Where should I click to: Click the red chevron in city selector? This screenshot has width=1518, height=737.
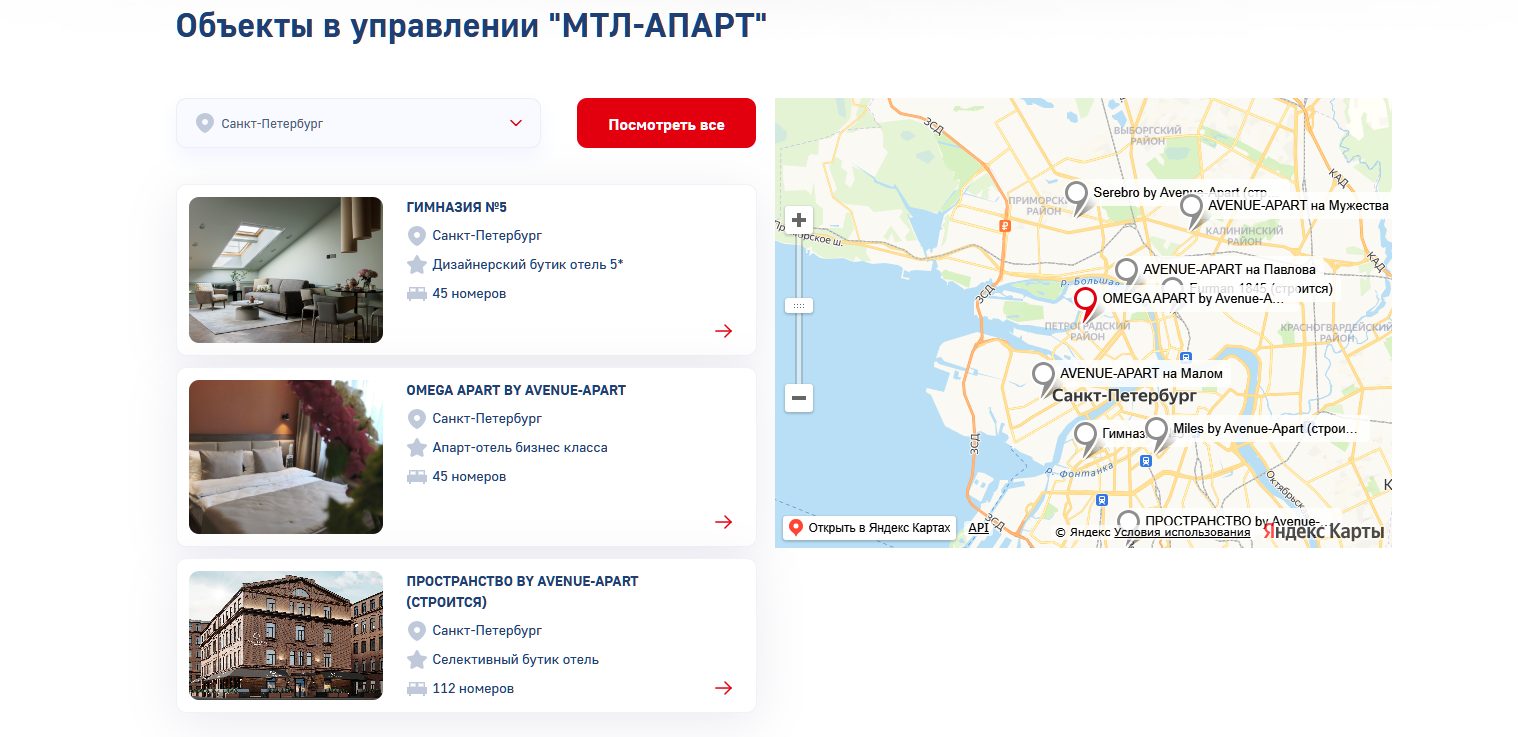(516, 123)
